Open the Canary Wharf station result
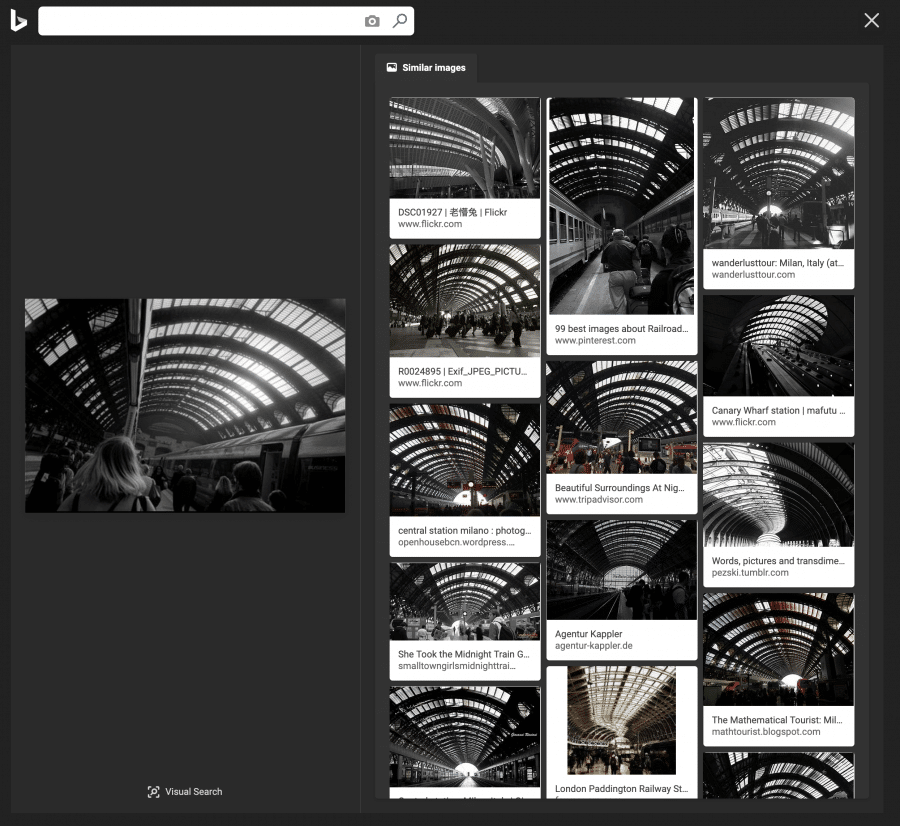Image resolution: width=900 pixels, height=826 pixels. pyautogui.click(x=778, y=344)
